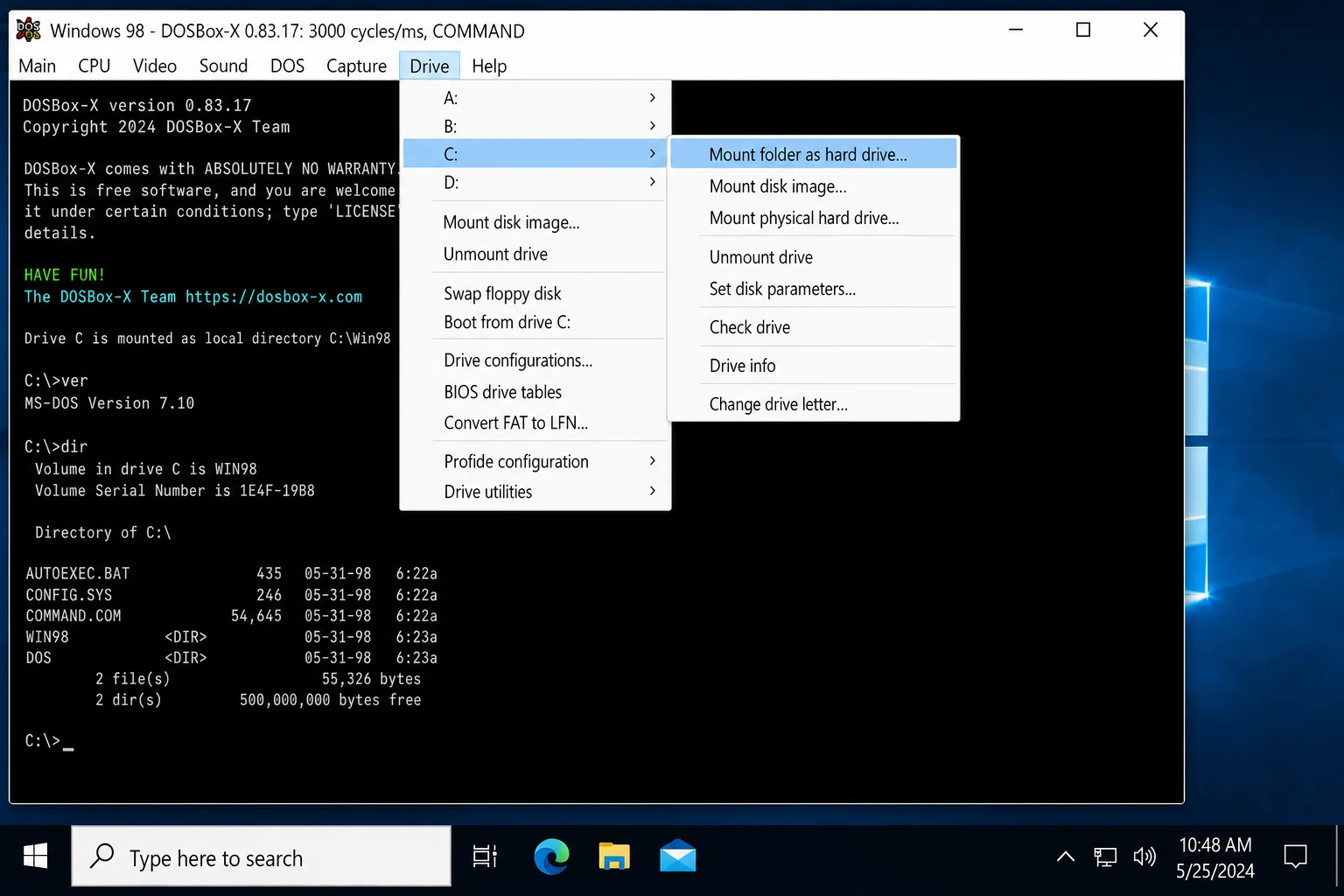Select Swap floppy disk
This screenshot has width=1344, height=896.
tap(535, 293)
